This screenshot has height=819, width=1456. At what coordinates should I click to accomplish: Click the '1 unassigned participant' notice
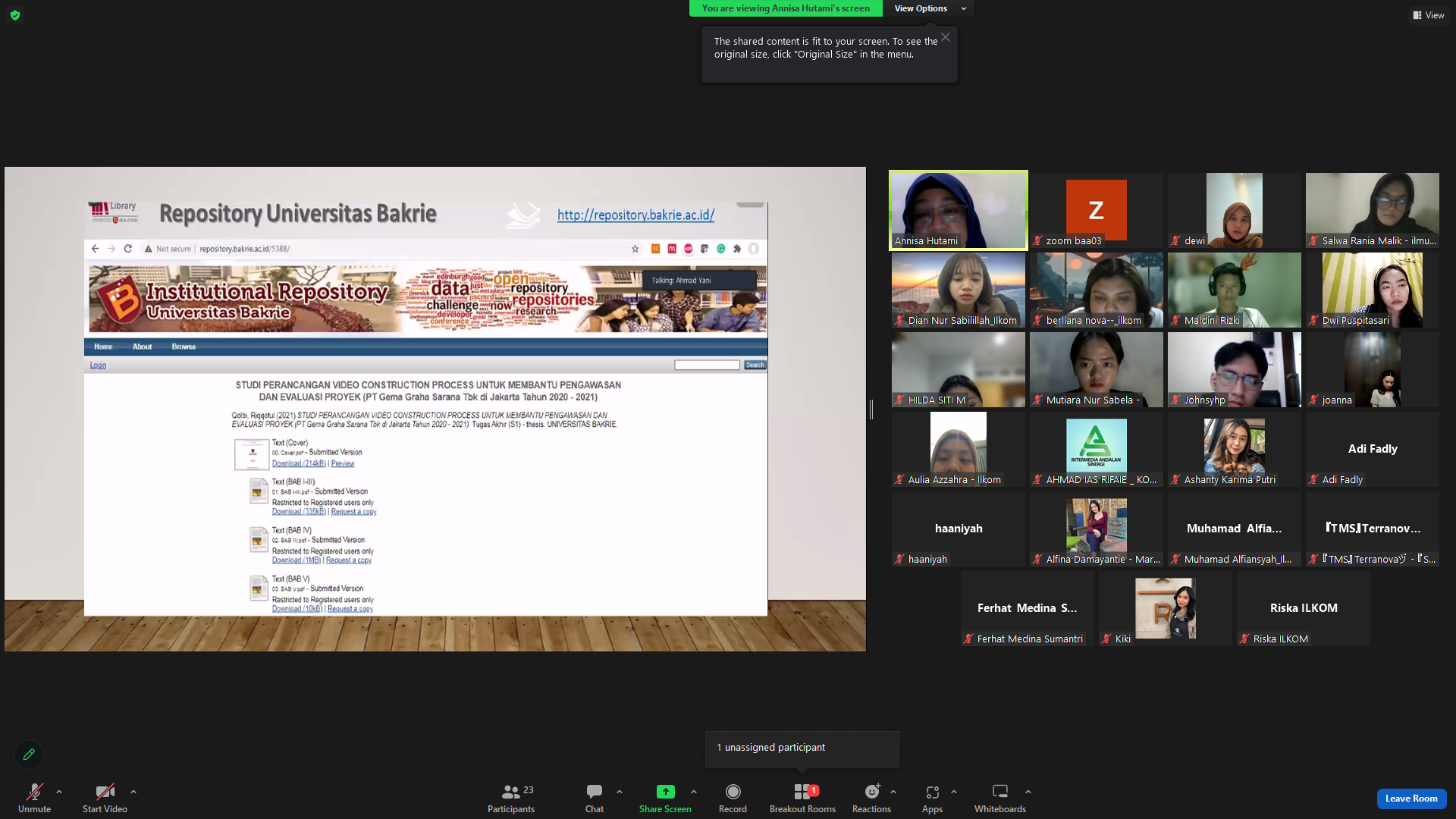802,748
